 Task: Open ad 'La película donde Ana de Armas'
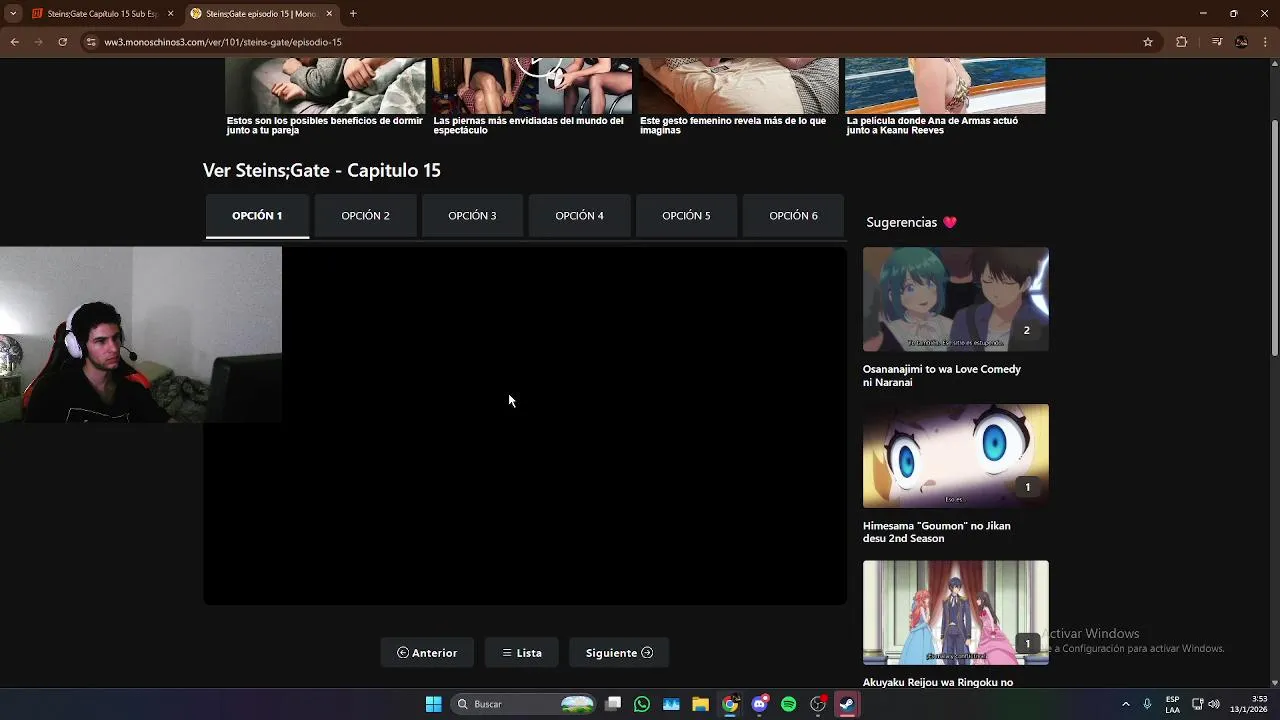[x=932, y=125]
